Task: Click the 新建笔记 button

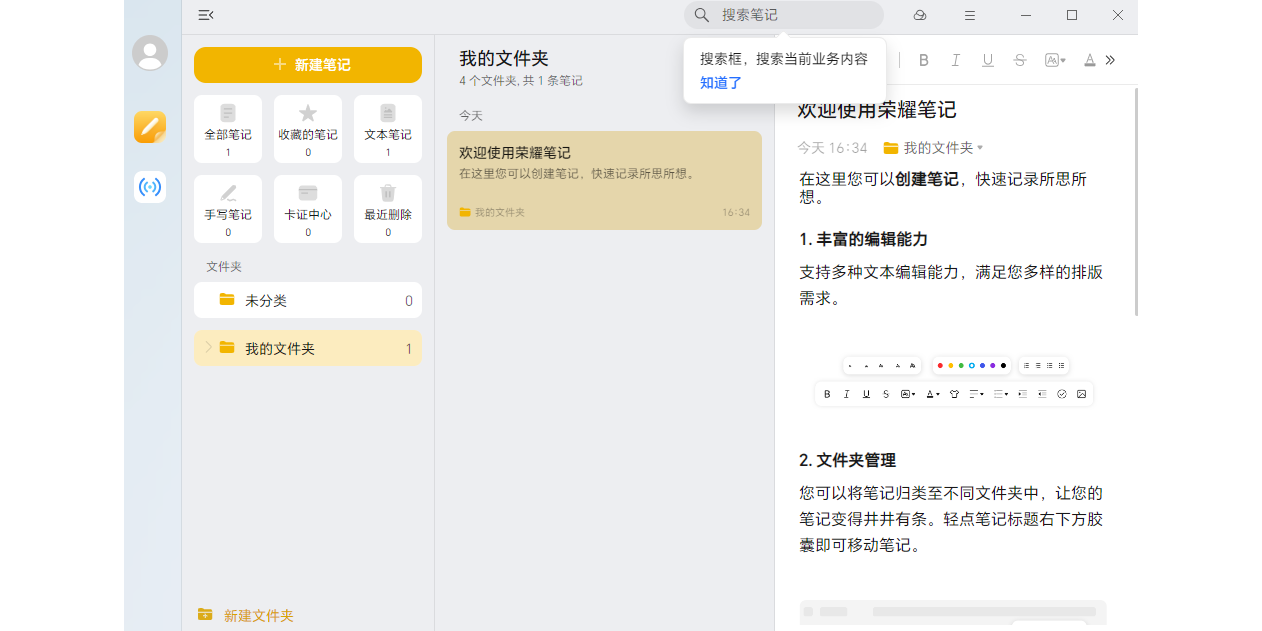Action: [x=308, y=65]
